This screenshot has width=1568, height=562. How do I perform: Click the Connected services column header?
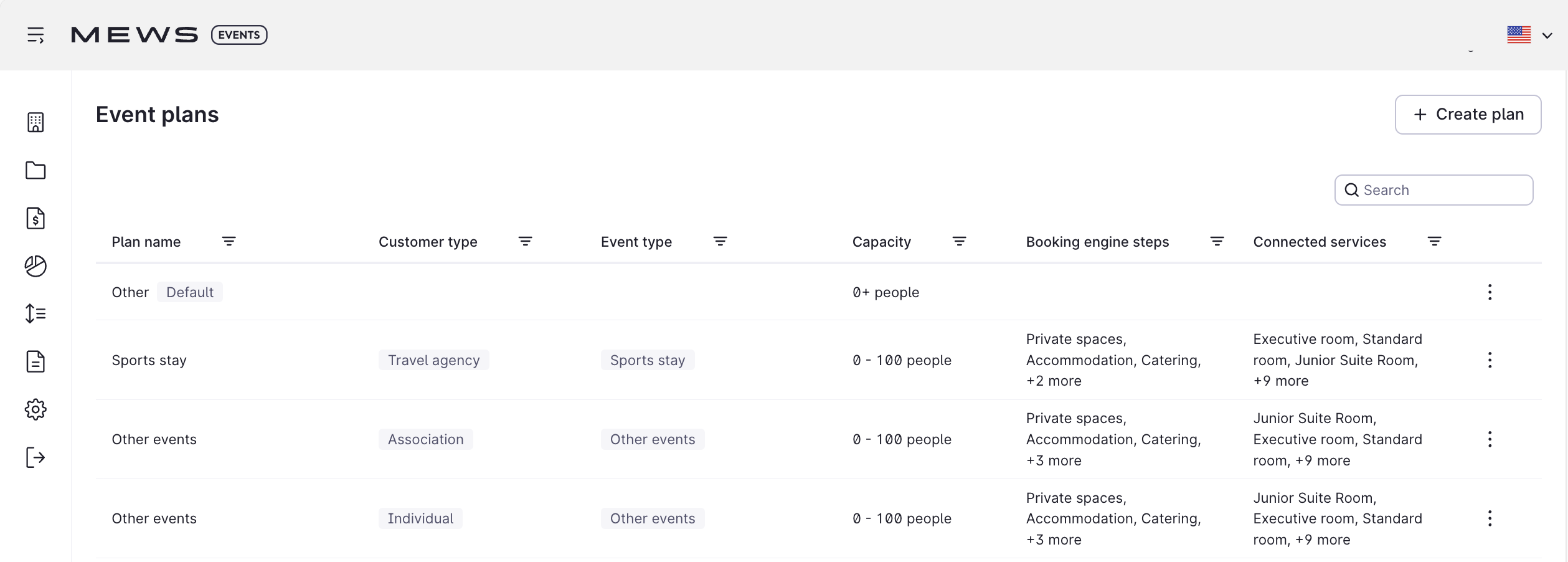pos(1320,242)
